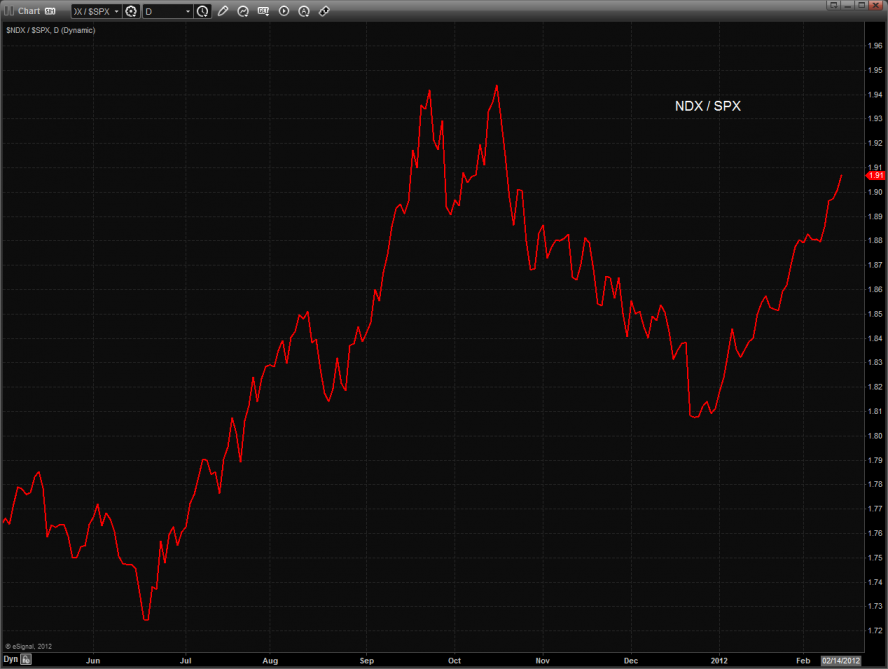The height and width of the screenshot is (669, 888).
Task: Click the Dec label on time axis
Action: (631, 661)
